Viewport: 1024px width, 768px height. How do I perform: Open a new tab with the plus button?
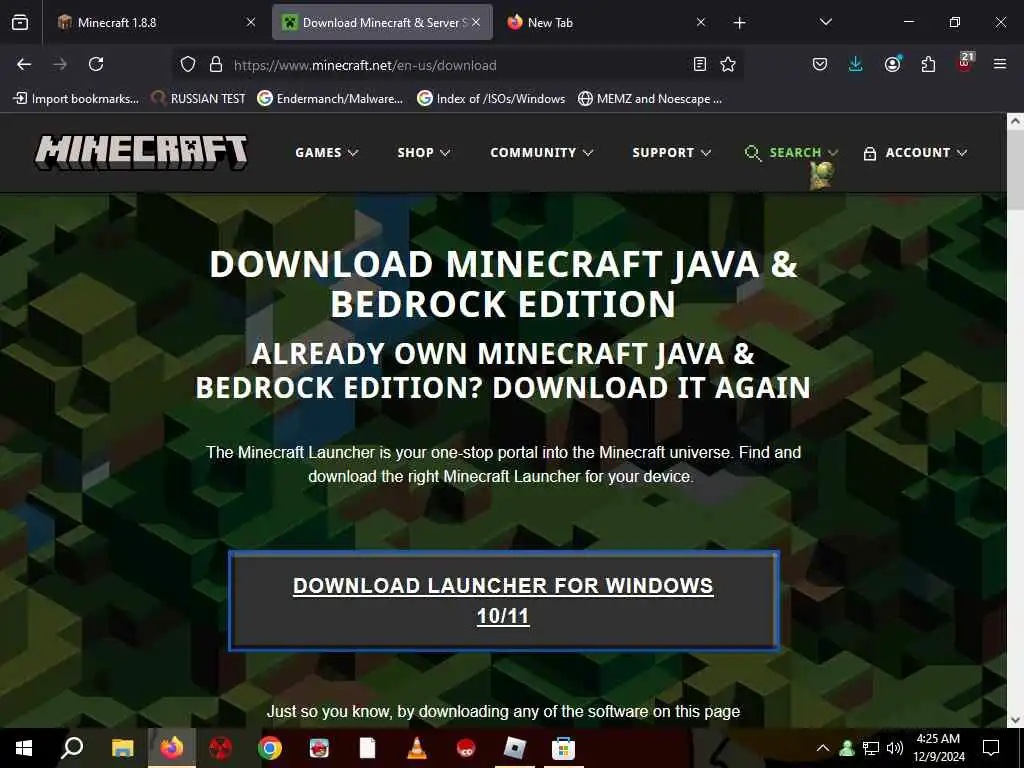[739, 23]
